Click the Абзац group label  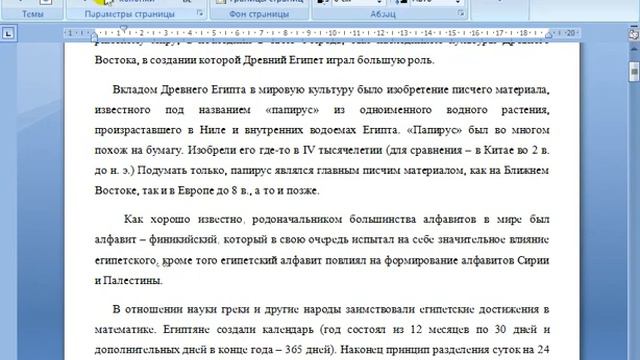383,14
